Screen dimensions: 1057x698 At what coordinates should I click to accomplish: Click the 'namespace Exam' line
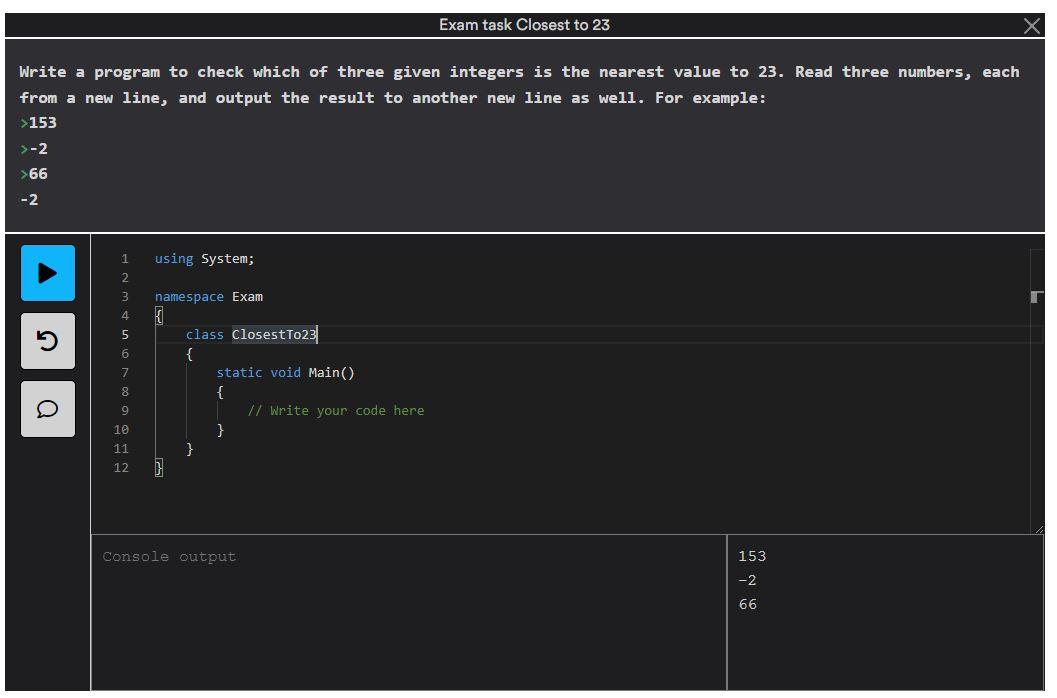(x=208, y=297)
